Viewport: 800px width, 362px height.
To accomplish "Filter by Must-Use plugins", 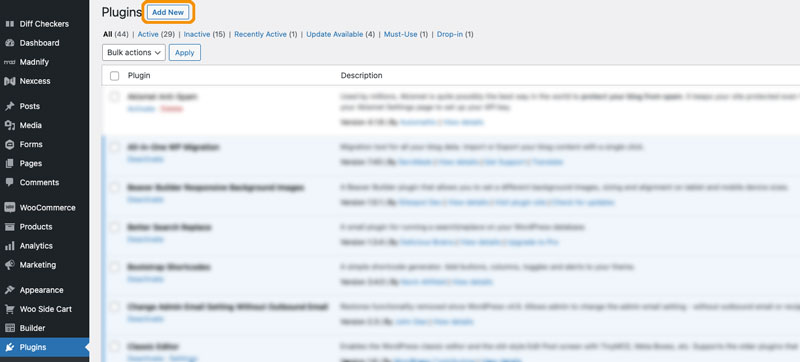I will [401, 34].
